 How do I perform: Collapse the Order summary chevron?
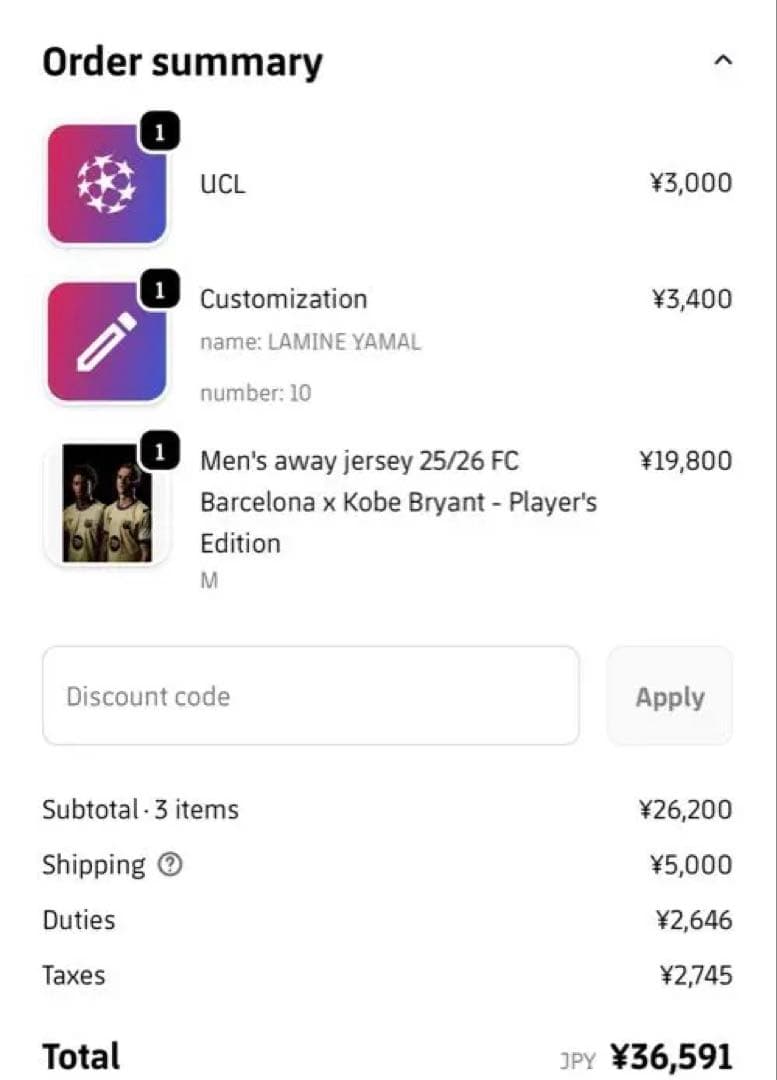pos(723,61)
